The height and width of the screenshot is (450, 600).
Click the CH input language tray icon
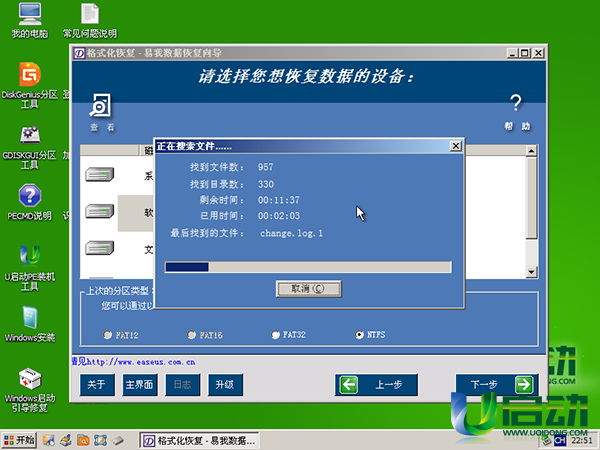click(560, 441)
